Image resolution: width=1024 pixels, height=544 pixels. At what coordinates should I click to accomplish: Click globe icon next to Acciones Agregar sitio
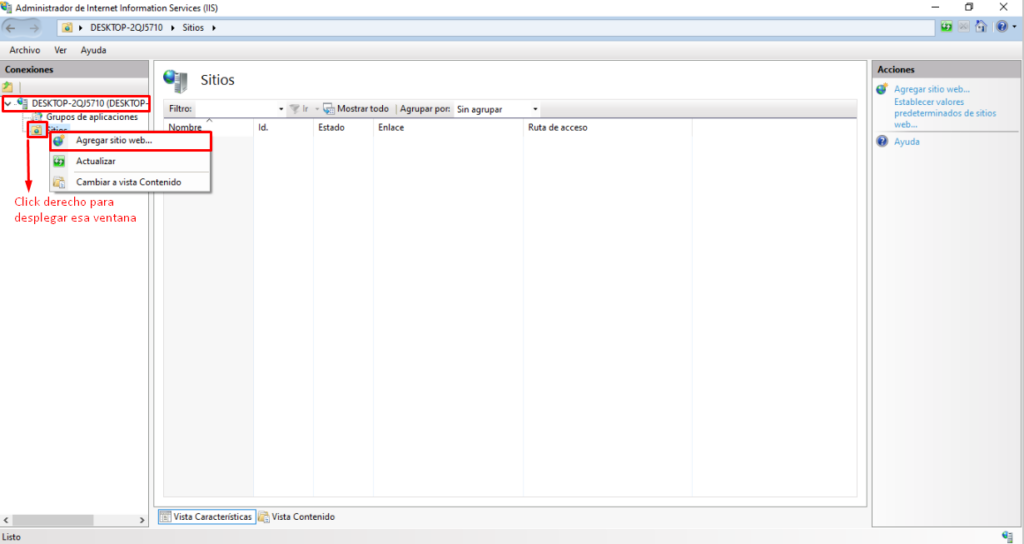[x=882, y=89]
